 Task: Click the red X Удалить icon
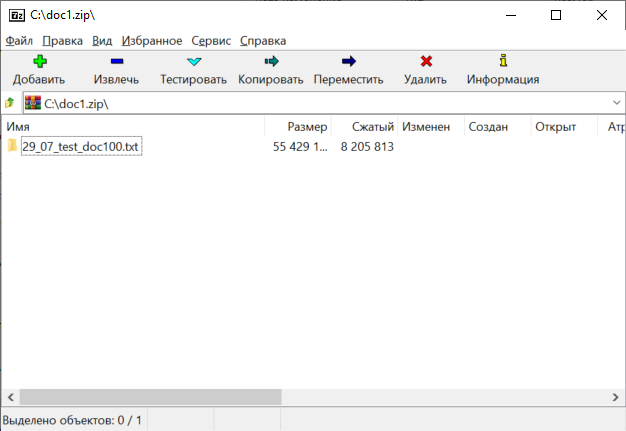426,61
